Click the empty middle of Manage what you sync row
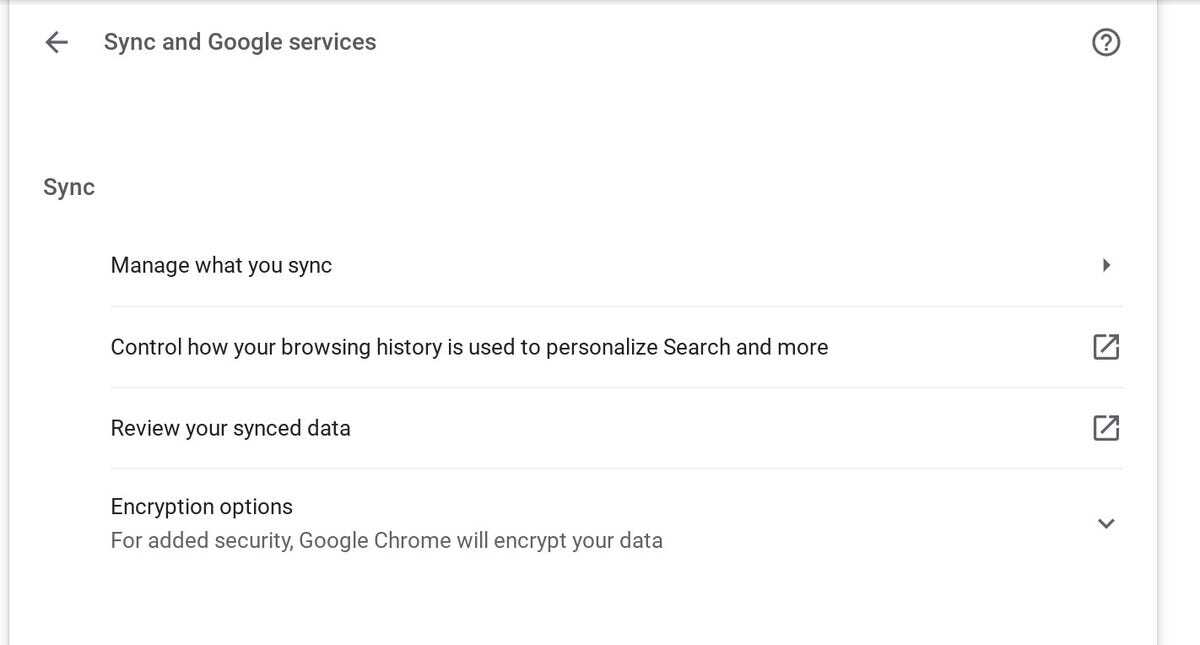Image resolution: width=1200 pixels, height=645 pixels. click(700, 265)
